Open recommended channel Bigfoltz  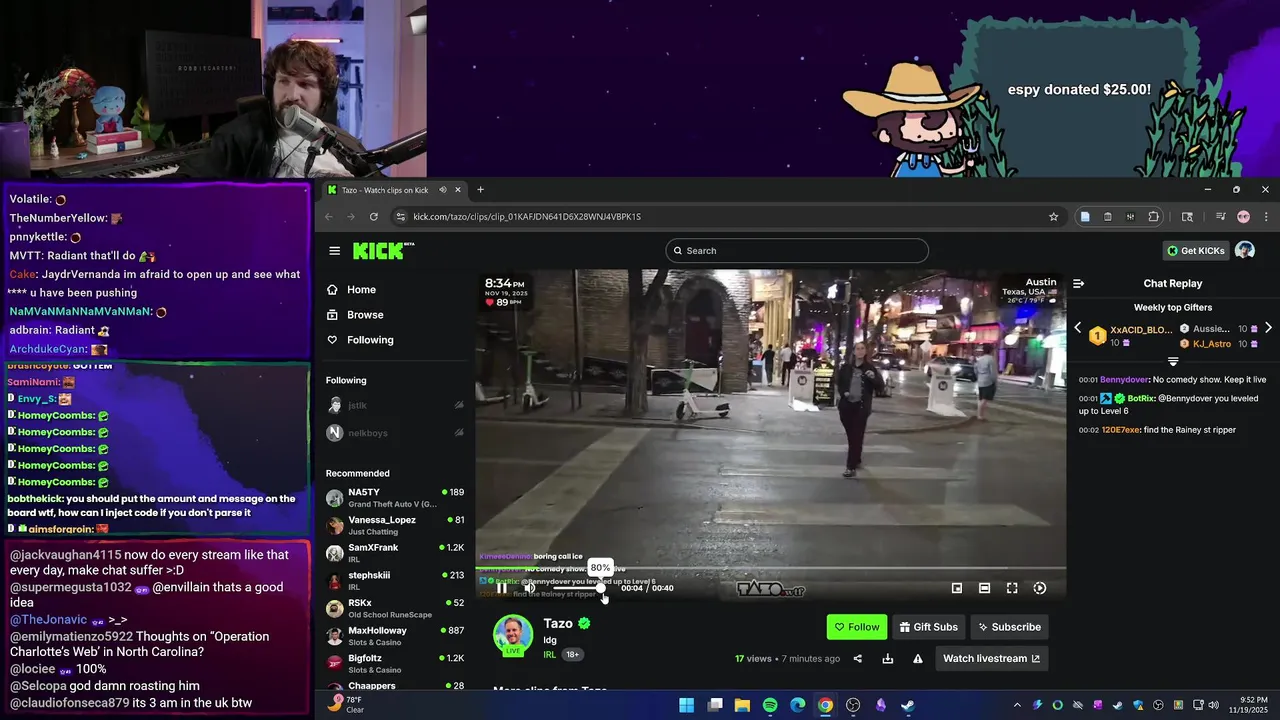click(395, 663)
